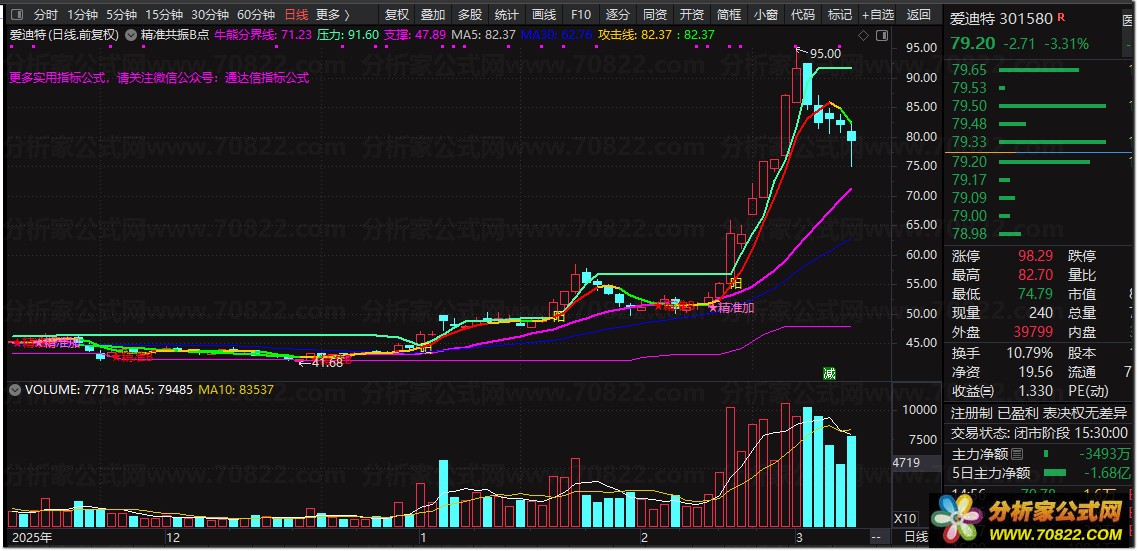This screenshot has width=1139, height=551.
Task: Click the 精准共振B点 indicator name
Action: coord(173,34)
